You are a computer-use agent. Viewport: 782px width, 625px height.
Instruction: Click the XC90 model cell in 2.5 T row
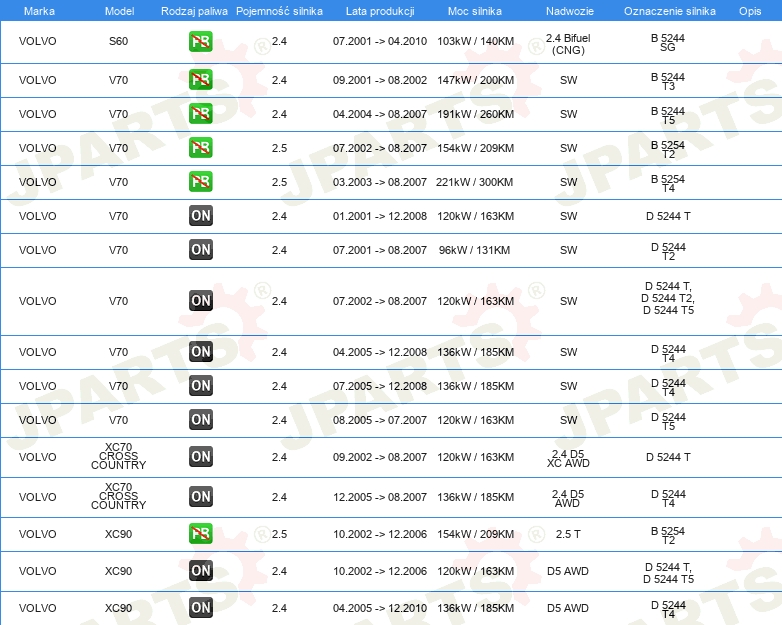(118, 534)
